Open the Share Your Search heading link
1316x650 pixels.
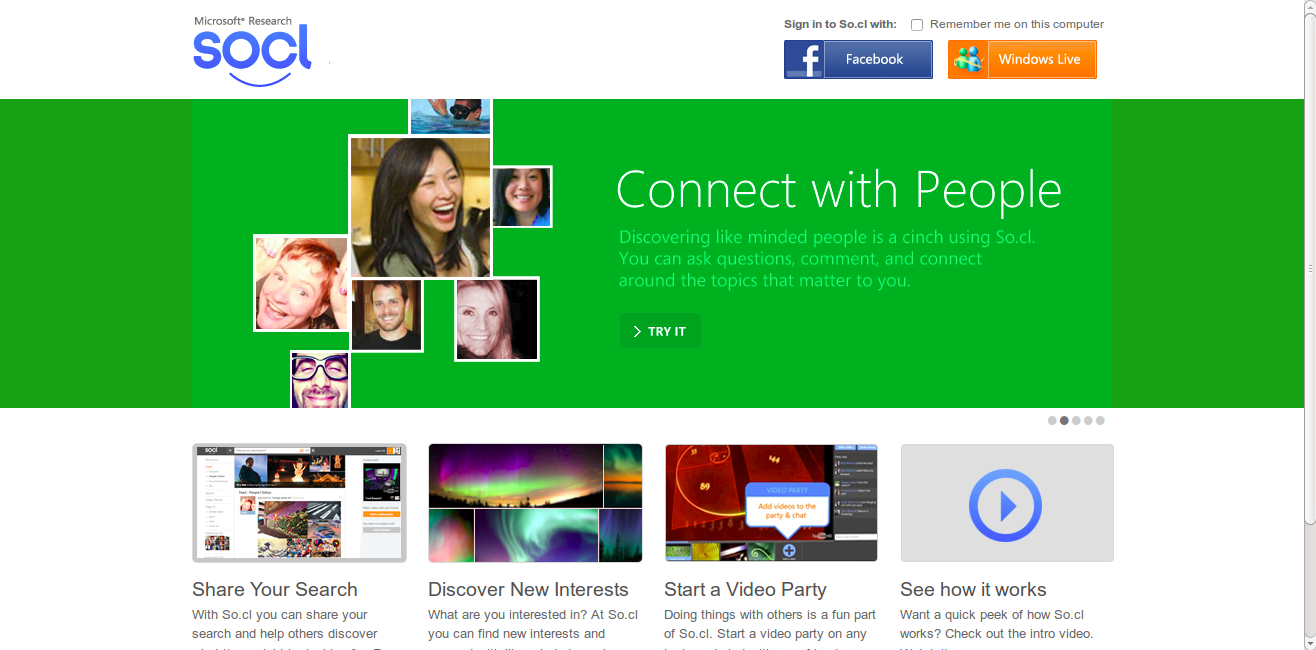coord(275,589)
